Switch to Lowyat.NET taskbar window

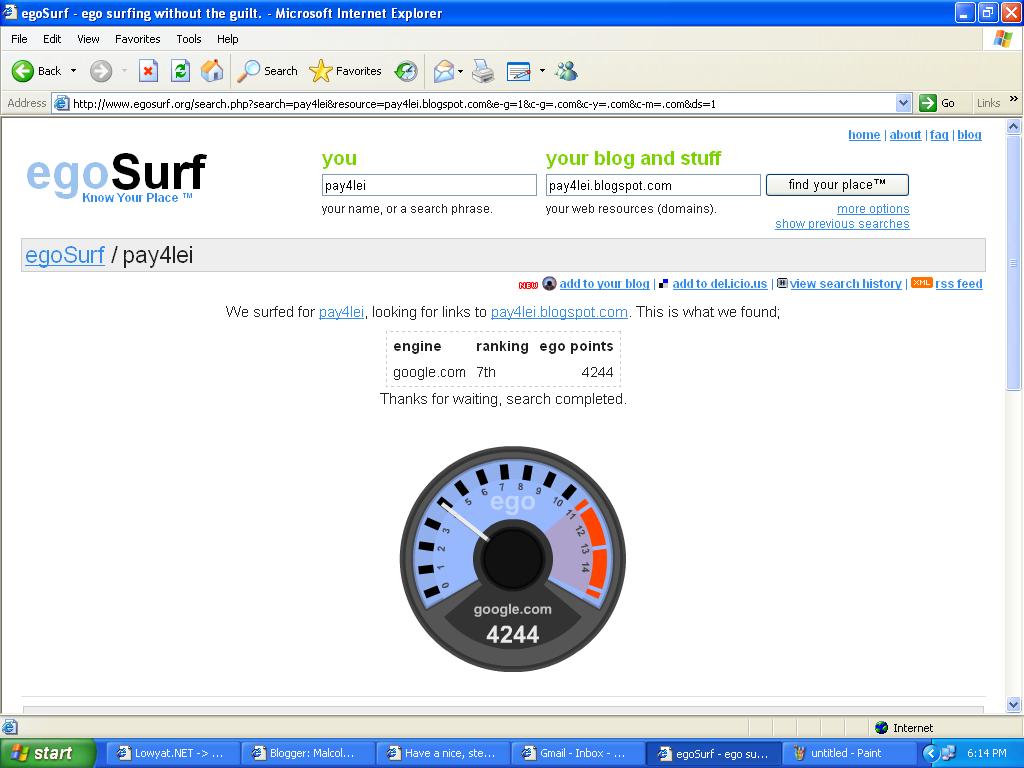172,753
